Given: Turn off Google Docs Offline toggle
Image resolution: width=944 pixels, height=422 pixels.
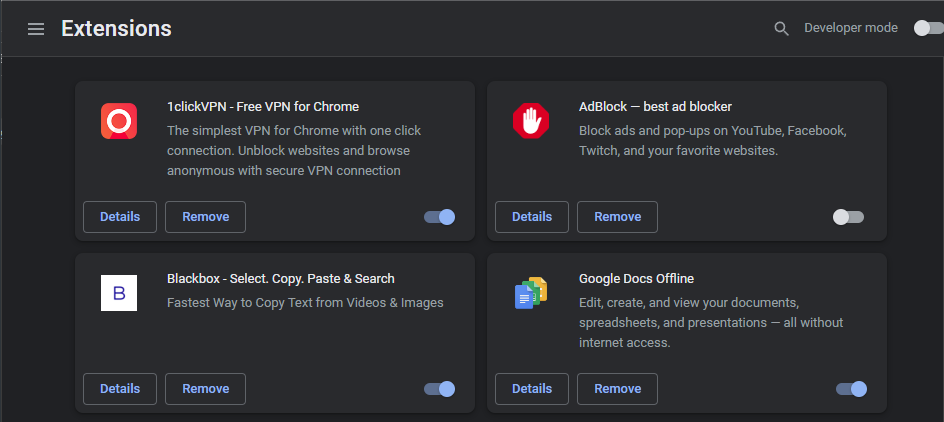Looking at the screenshot, I should 851,389.
